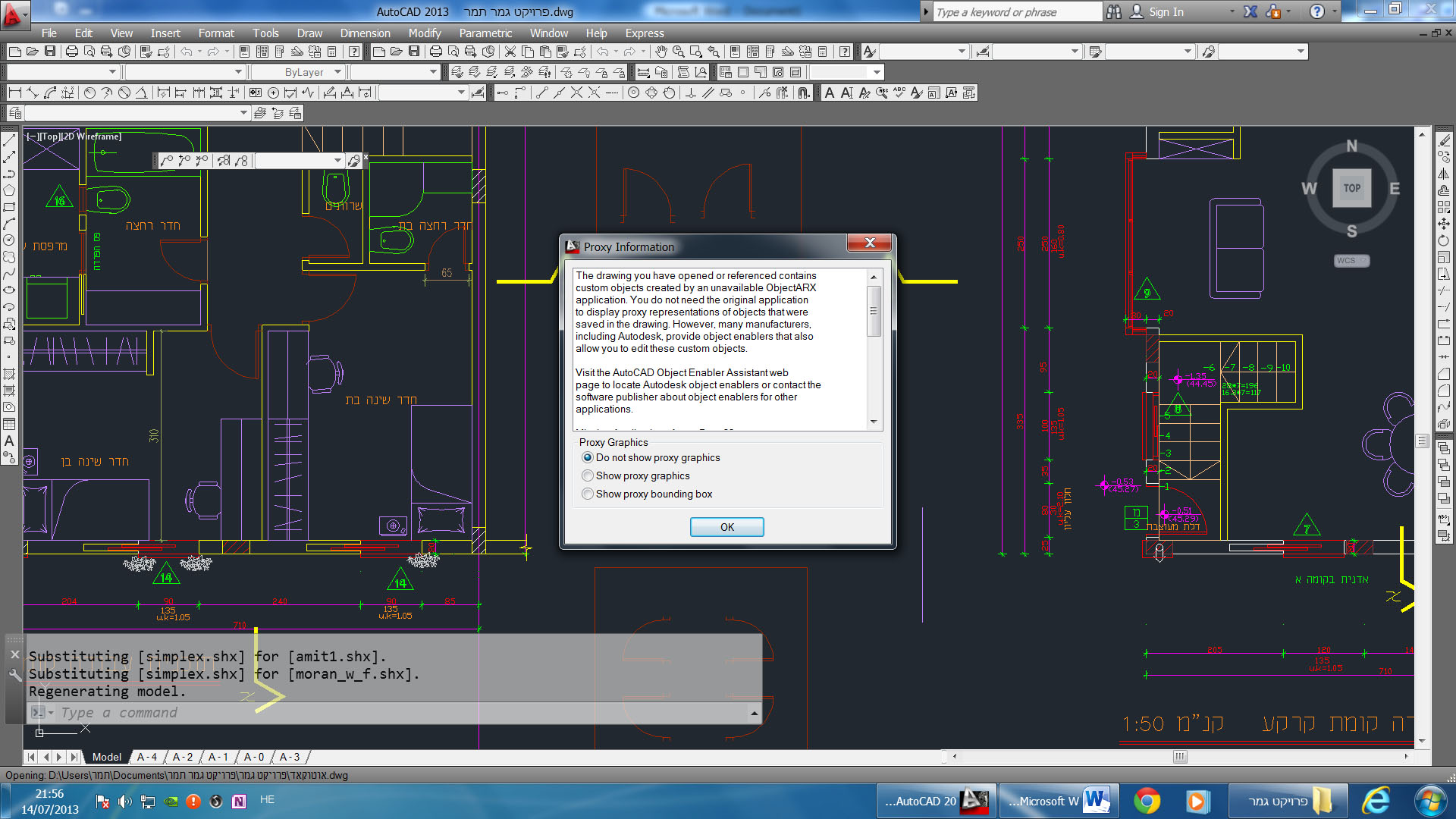The image size is (1456, 819).
Task: Switch to the A-4 layout tab
Action: point(146,757)
